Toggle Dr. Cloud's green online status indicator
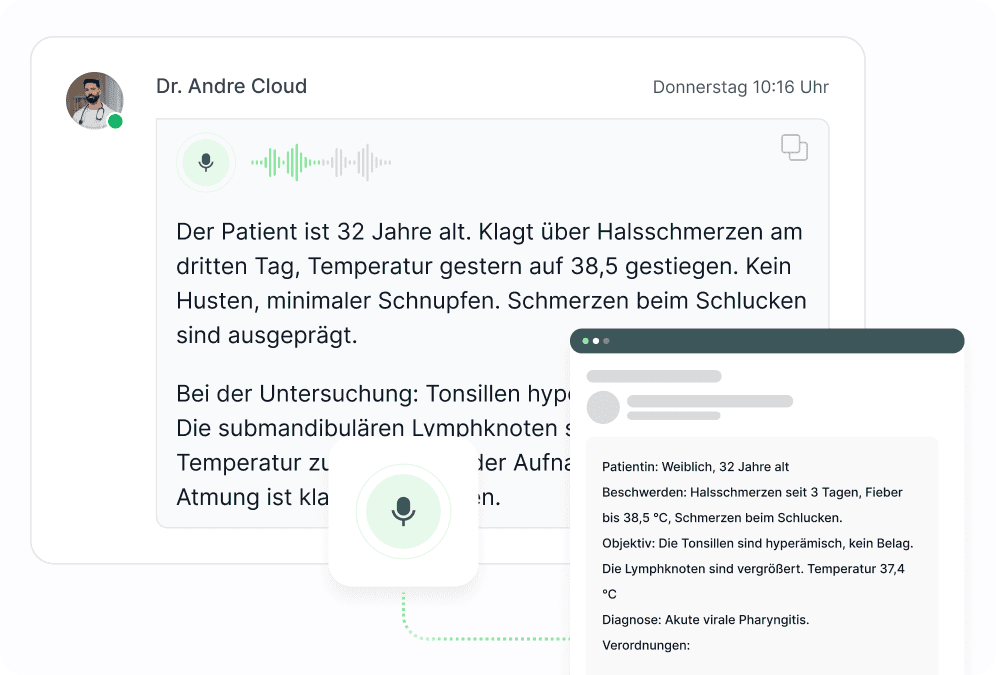The image size is (996, 675). pyautogui.click(x=117, y=122)
